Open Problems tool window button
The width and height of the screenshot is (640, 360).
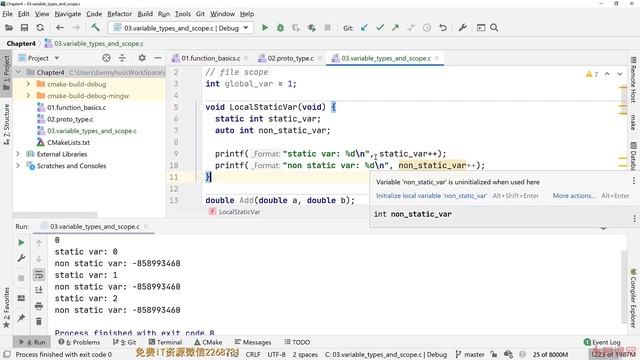point(79,342)
